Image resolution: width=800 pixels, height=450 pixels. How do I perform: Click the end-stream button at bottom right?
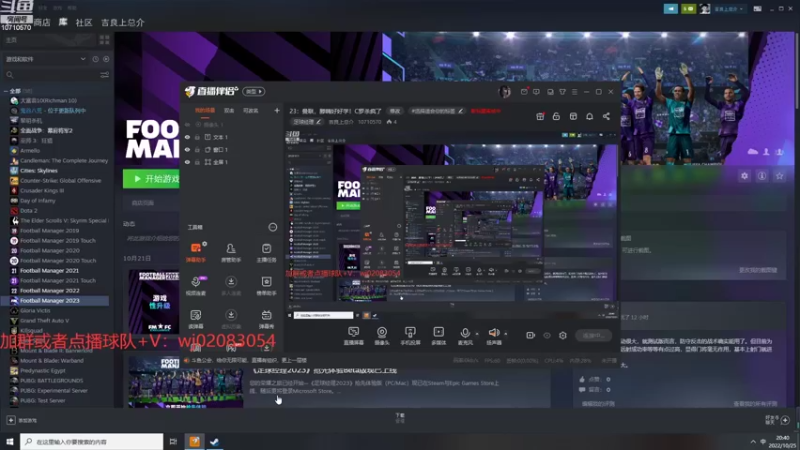click(593, 335)
